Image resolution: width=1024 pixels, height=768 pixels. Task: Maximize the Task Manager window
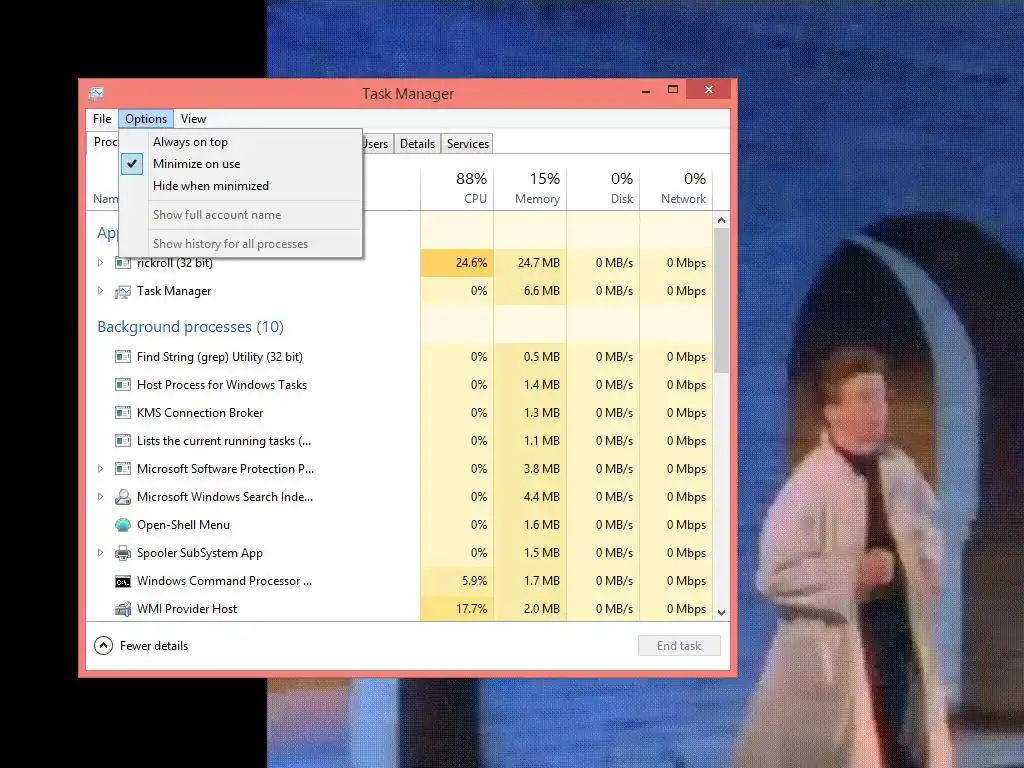click(673, 89)
